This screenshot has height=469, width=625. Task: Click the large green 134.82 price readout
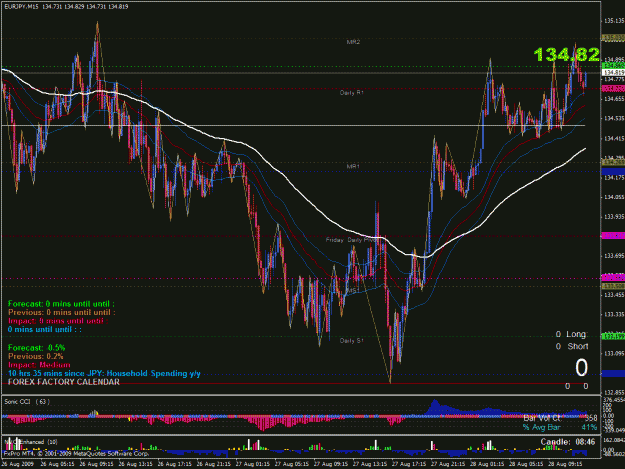566,55
